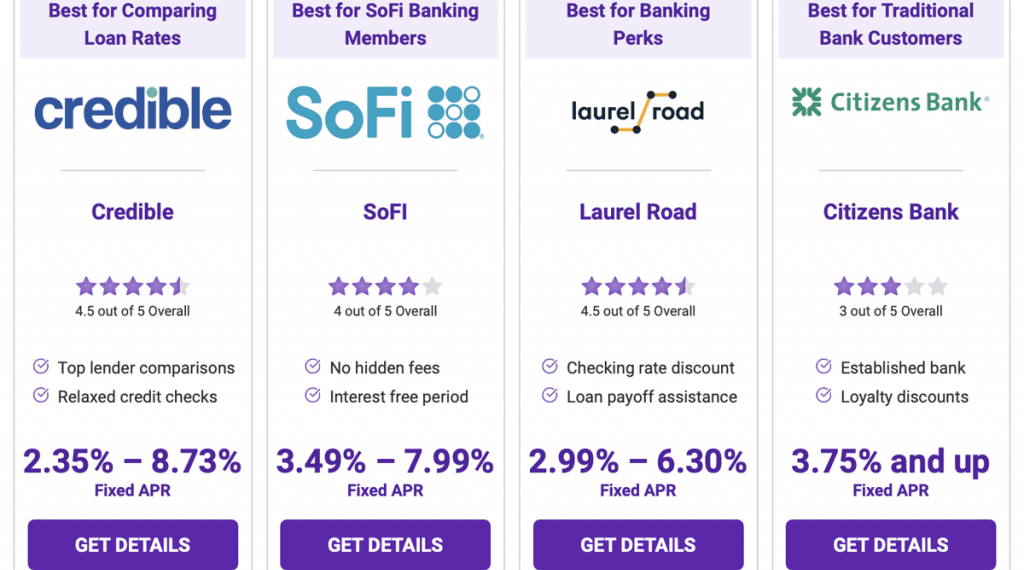Image resolution: width=1024 pixels, height=570 pixels.
Task: Click SoFi's four star rating
Action: pyautogui.click(x=385, y=287)
